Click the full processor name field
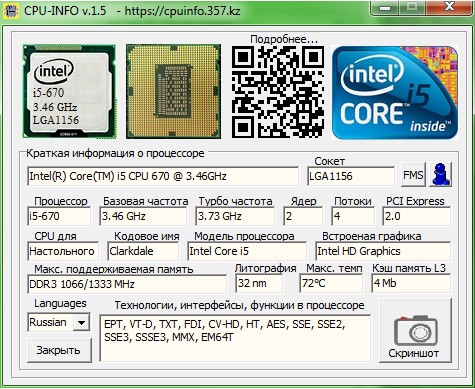The height and width of the screenshot is (389, 475). (163, 176)
